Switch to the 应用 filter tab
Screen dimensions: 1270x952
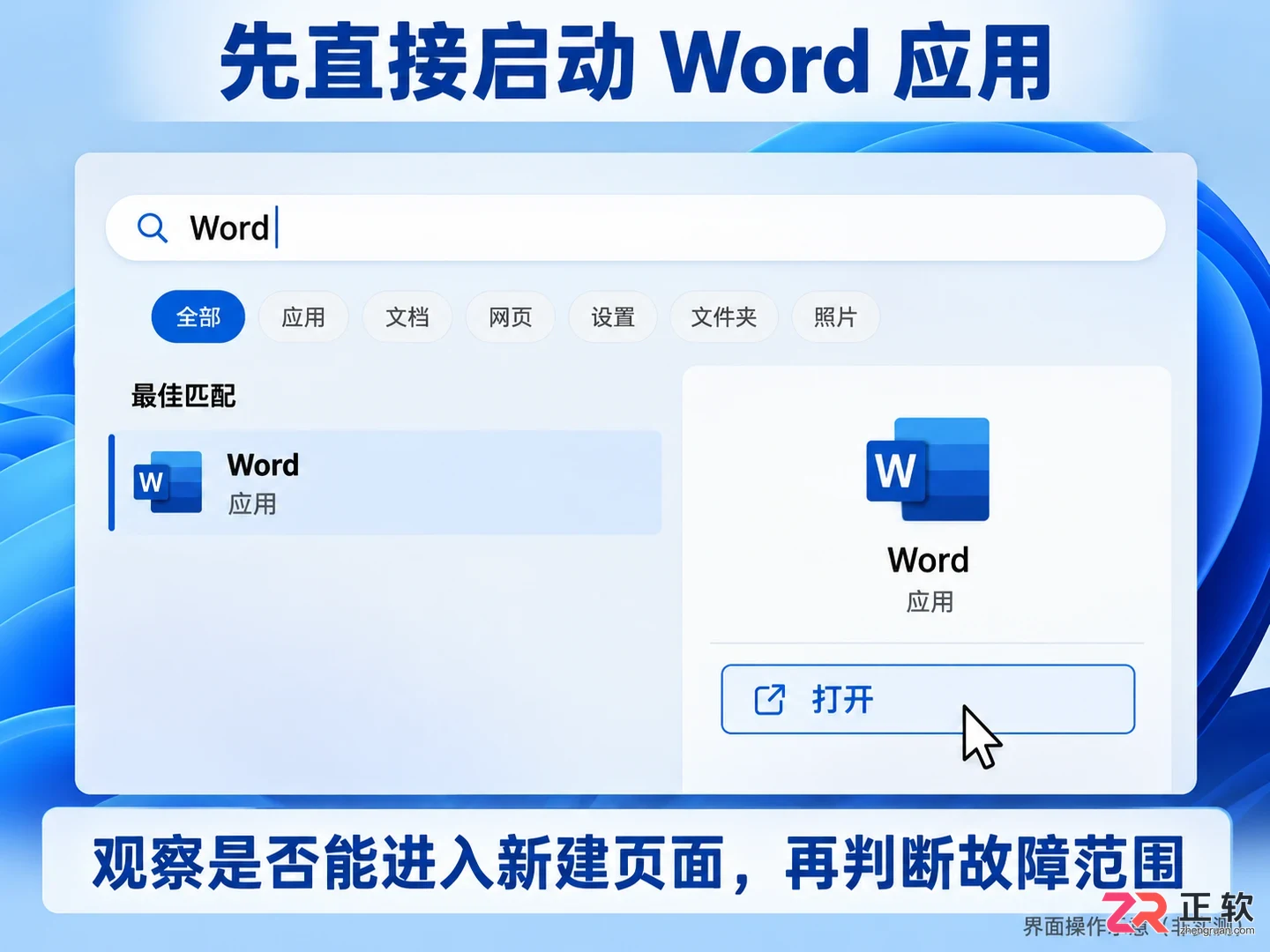point(303,316)
